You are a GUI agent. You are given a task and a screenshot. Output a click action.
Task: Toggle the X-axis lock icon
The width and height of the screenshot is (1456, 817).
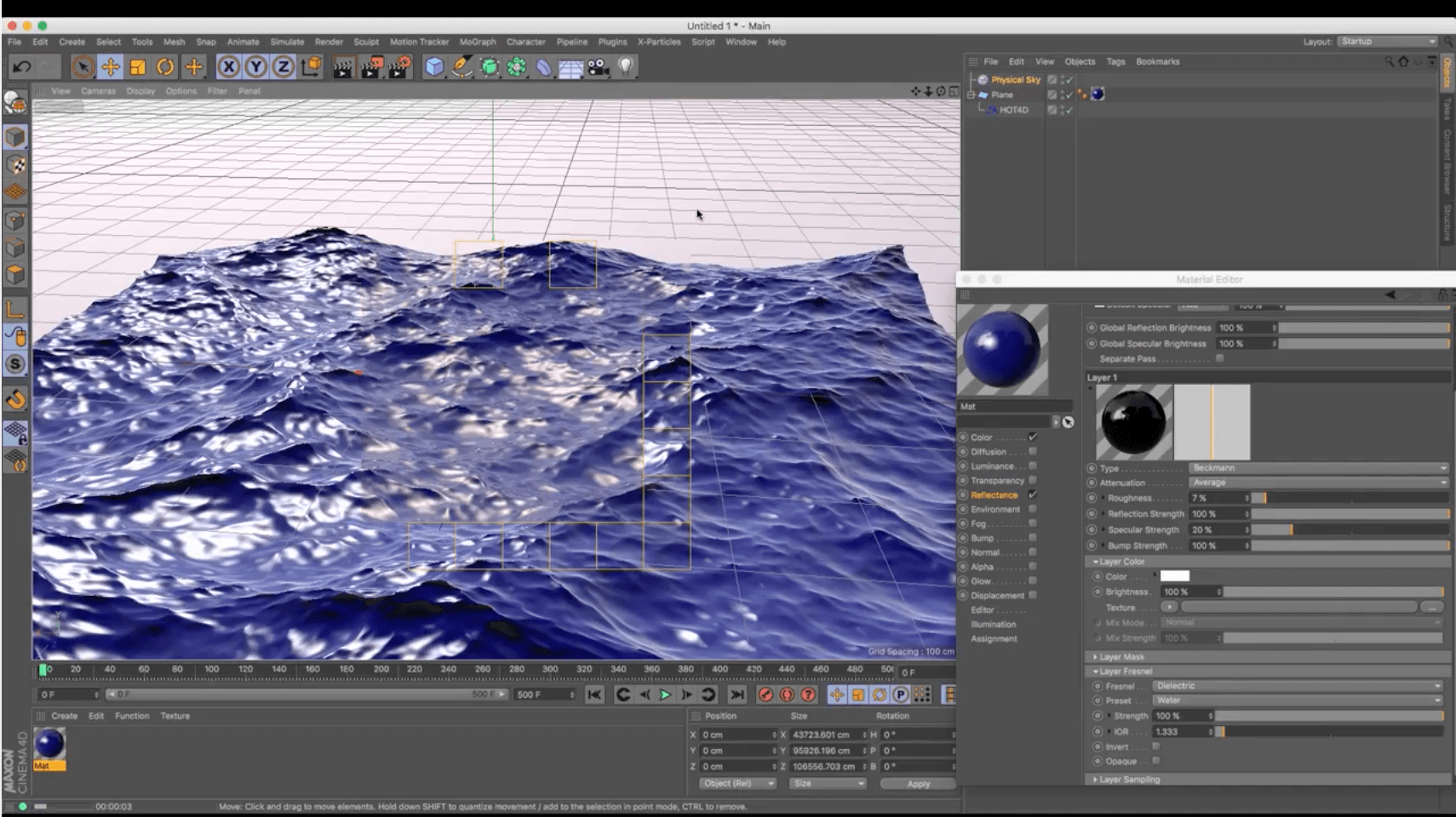(228, 66)
